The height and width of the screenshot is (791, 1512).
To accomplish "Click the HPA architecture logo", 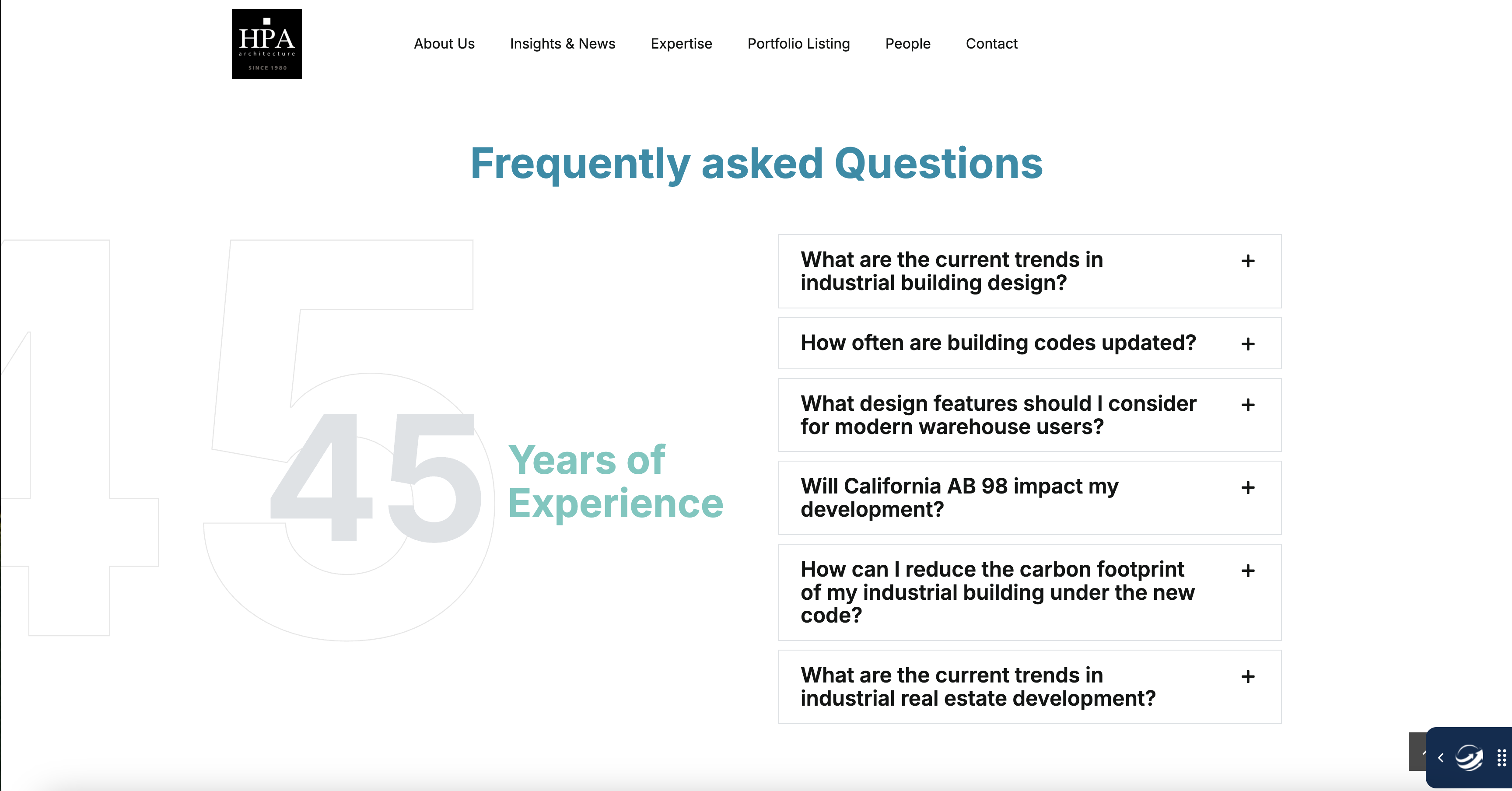I will click(266, 43).
